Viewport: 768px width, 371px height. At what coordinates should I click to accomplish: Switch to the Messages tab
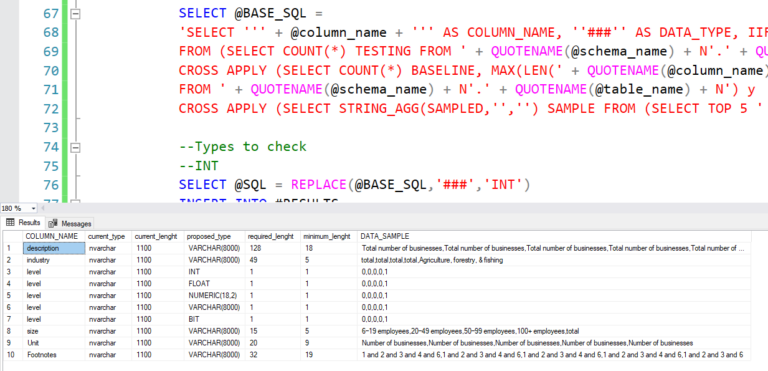point(71,223)
